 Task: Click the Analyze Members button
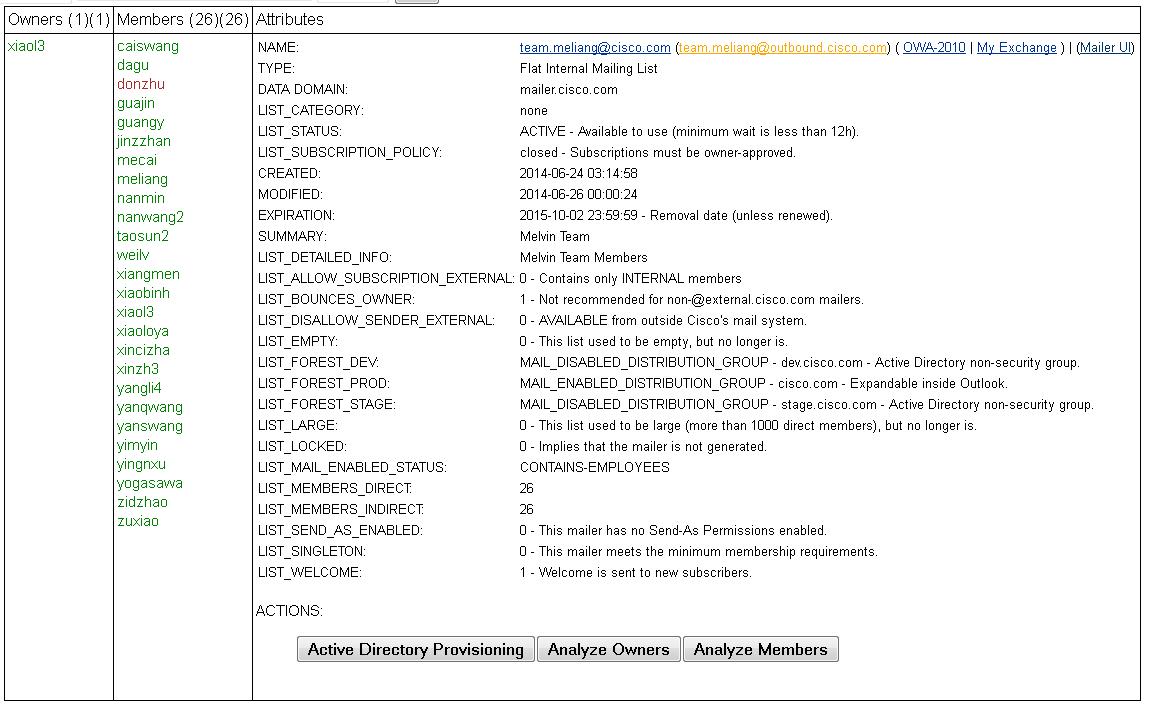[760, 649]
